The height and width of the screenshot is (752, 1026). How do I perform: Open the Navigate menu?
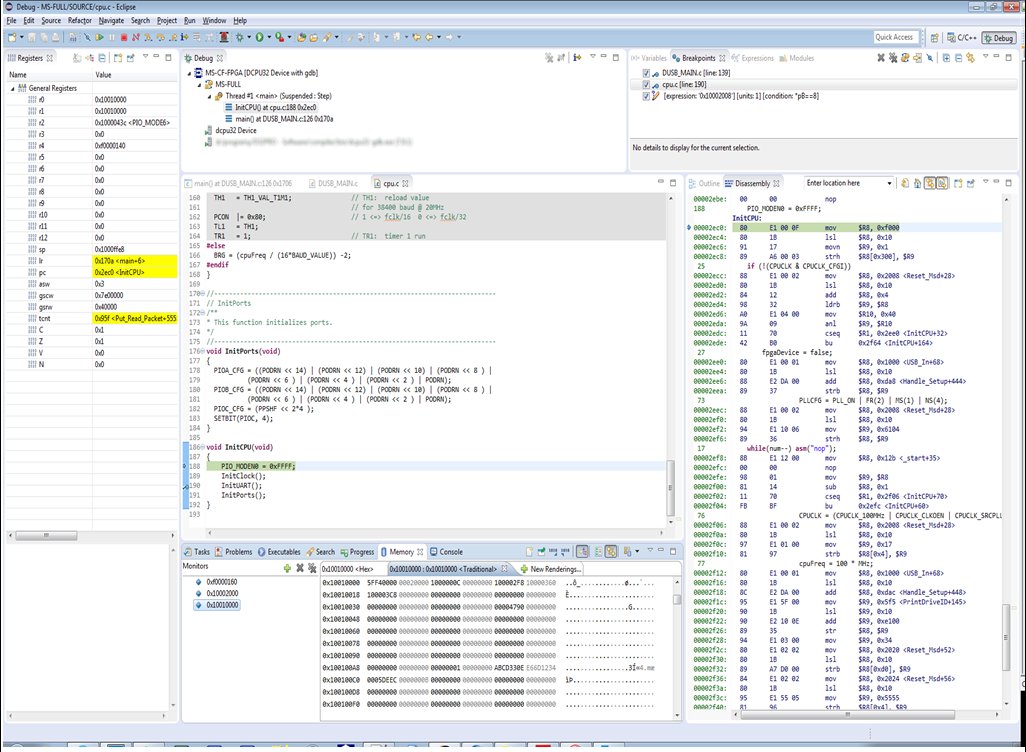coord(111,21)
